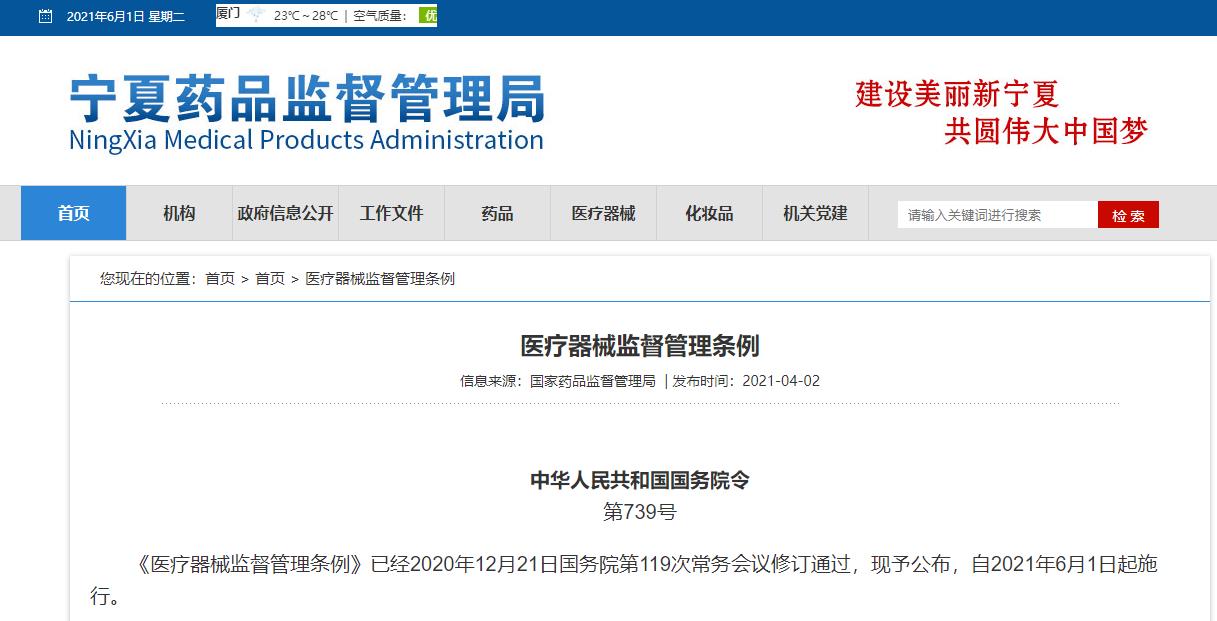
Task: Open the 药品 navigation menu
Action: tap(496, 213)
